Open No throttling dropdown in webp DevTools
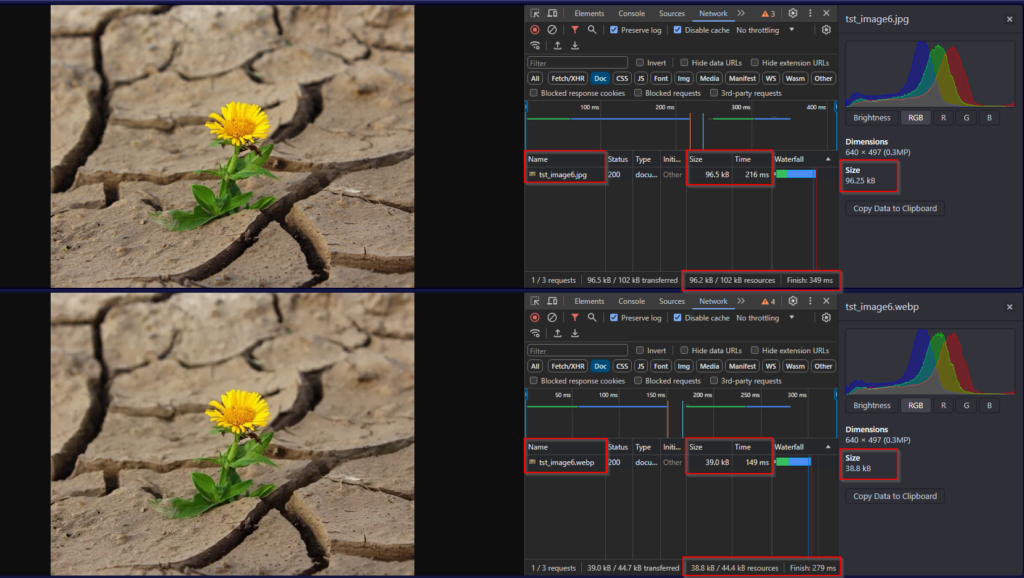This screenshot has width=1024, height=578. (x=765, y=318)
